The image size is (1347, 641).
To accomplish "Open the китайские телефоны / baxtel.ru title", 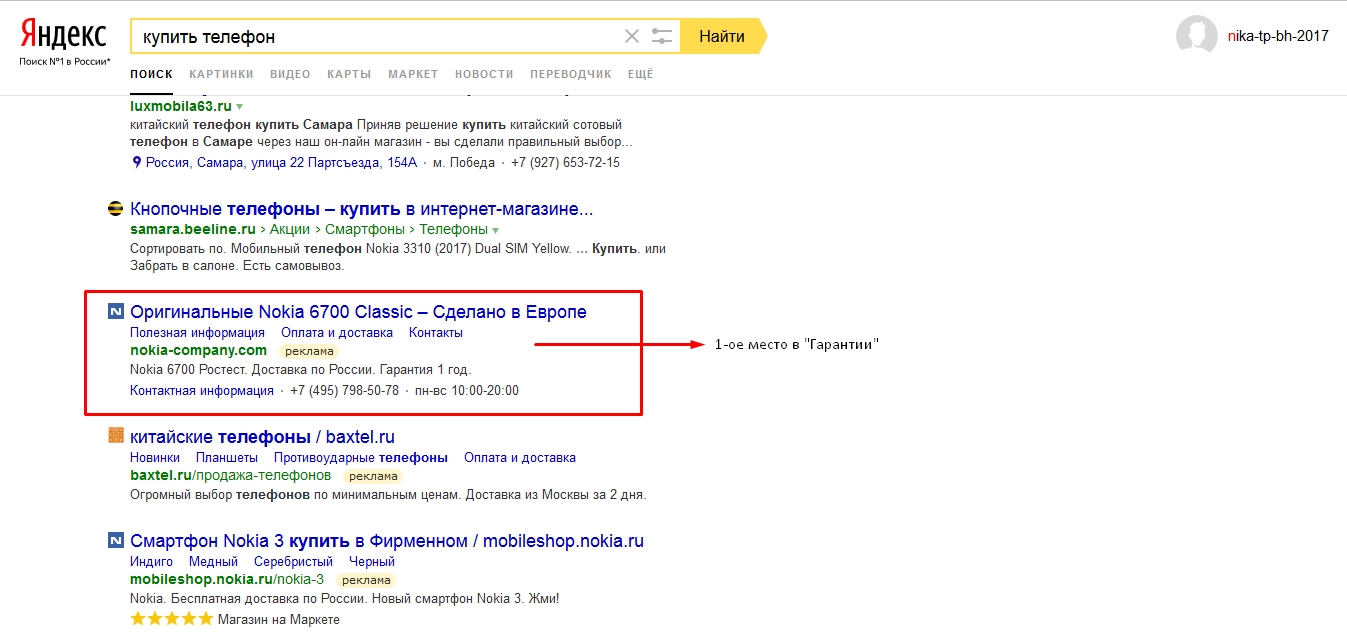I will (x=262, y=437).
